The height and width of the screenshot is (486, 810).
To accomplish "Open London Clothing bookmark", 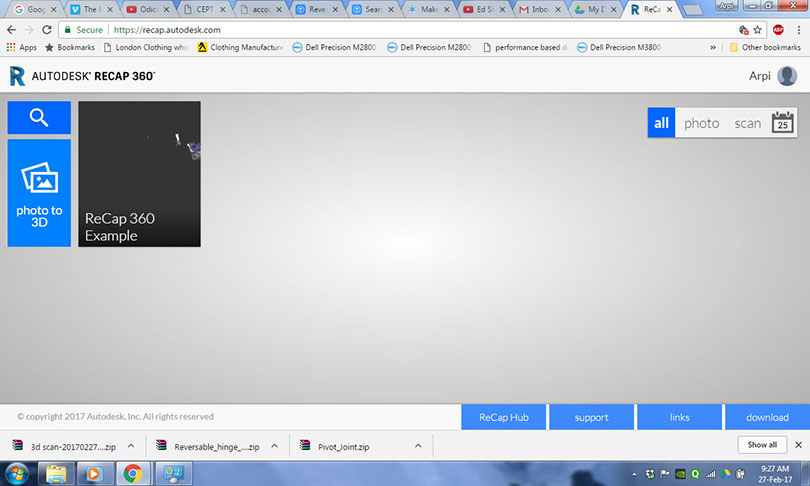I will click(x=146, y=48).
